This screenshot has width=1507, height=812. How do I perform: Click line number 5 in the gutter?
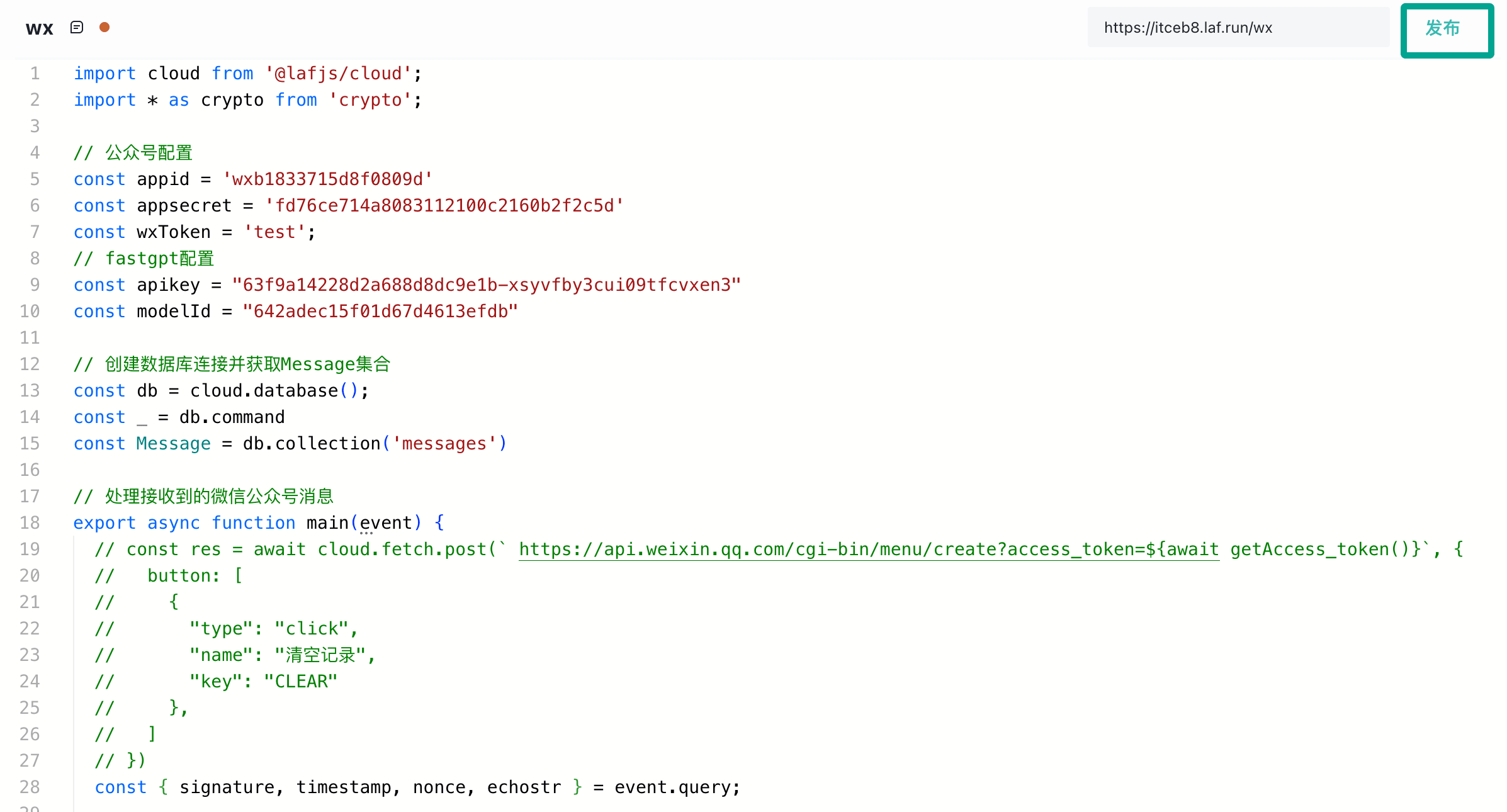point(35,179)
